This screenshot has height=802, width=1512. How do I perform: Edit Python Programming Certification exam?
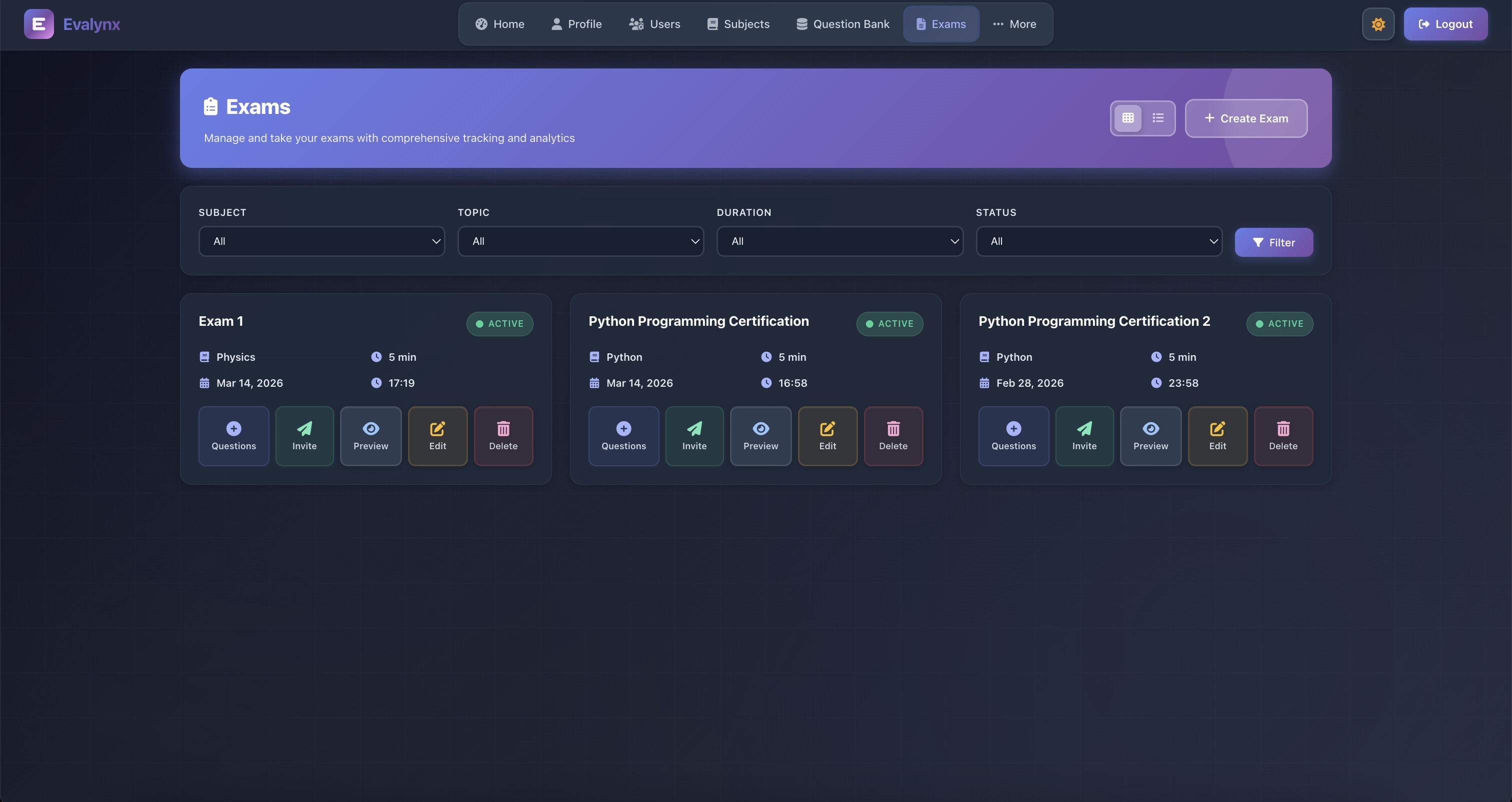pos(827,436)
